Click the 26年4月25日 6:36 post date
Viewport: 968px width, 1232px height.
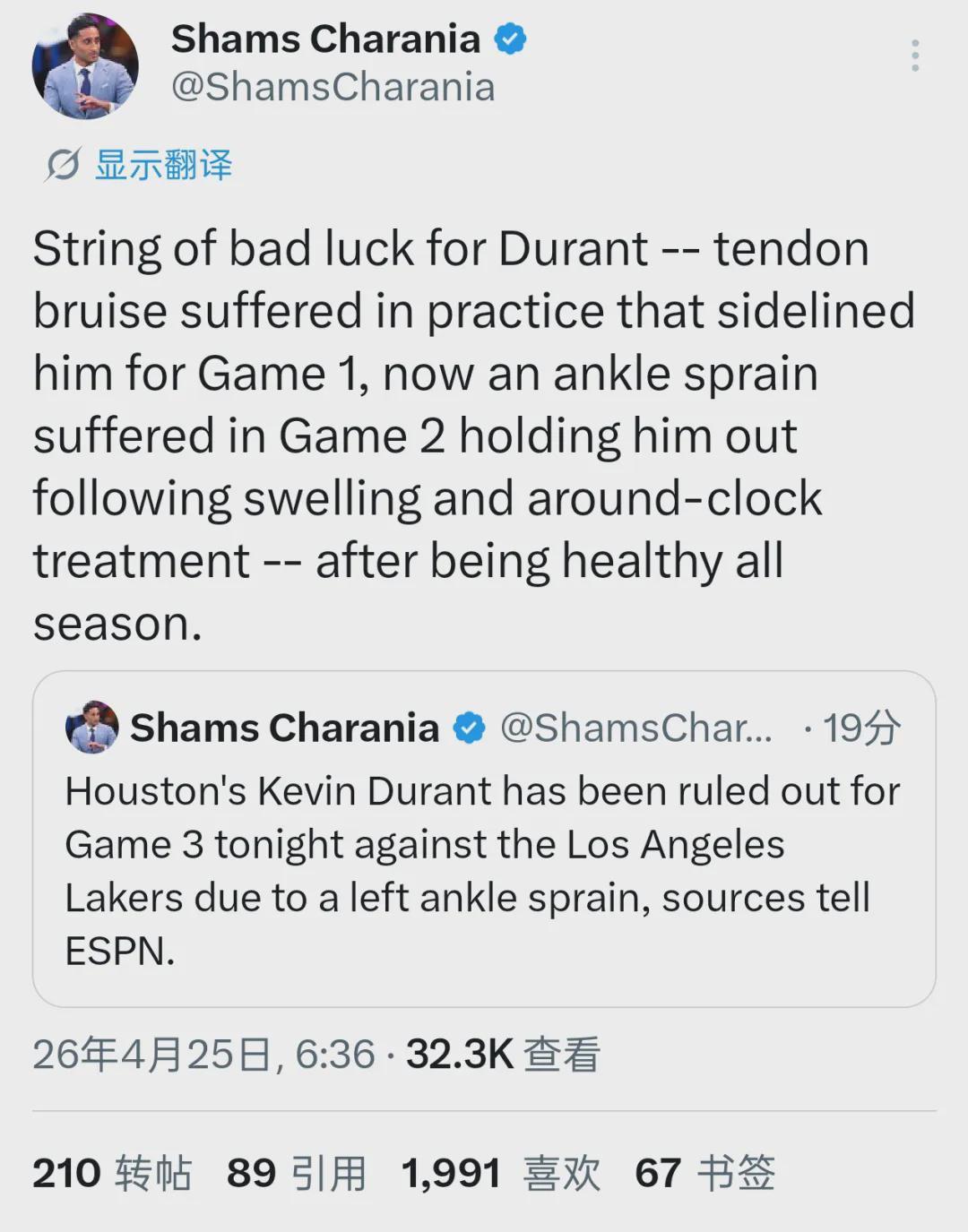pos(203,1055)
